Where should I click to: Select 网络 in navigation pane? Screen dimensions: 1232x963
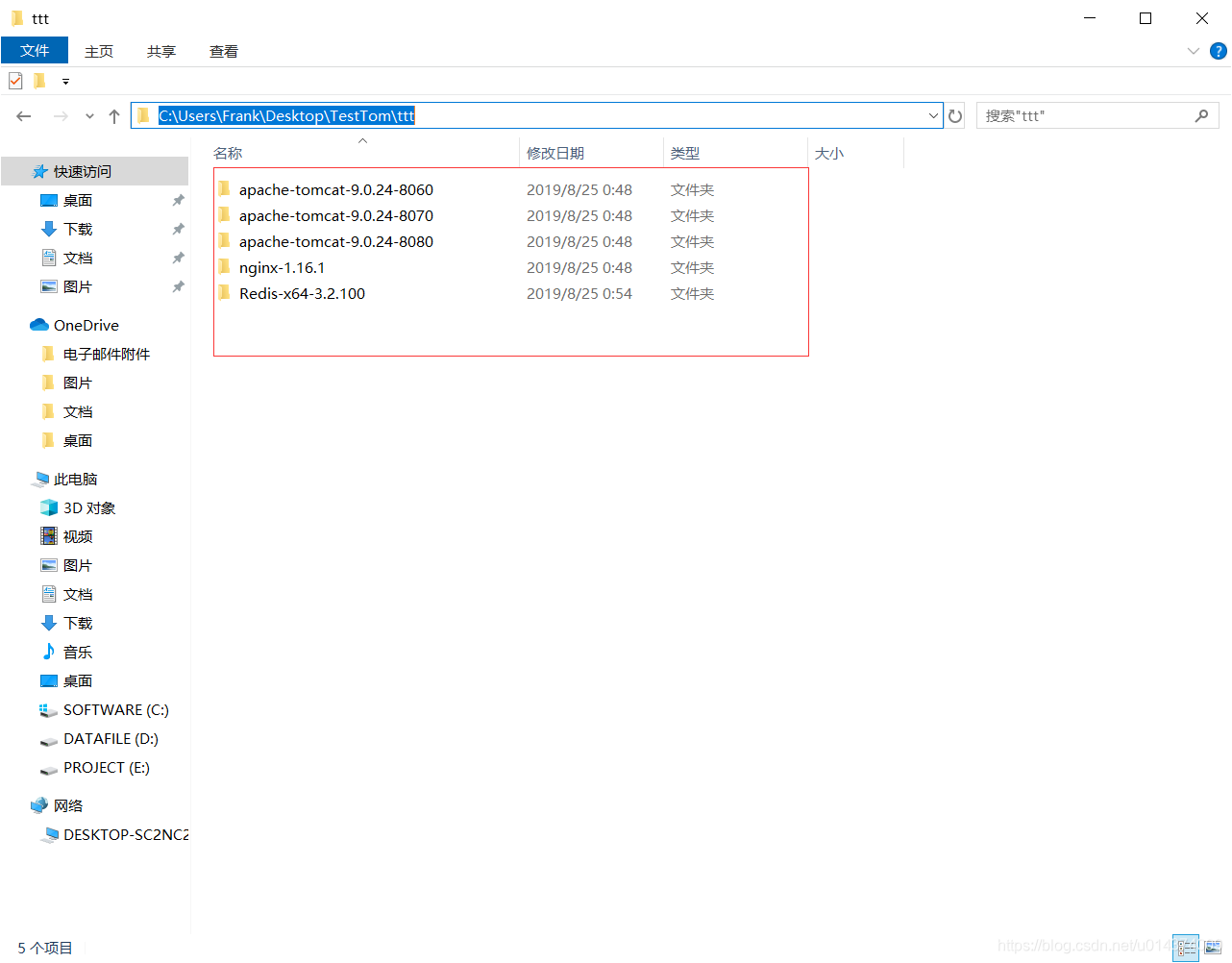[67, 805]
